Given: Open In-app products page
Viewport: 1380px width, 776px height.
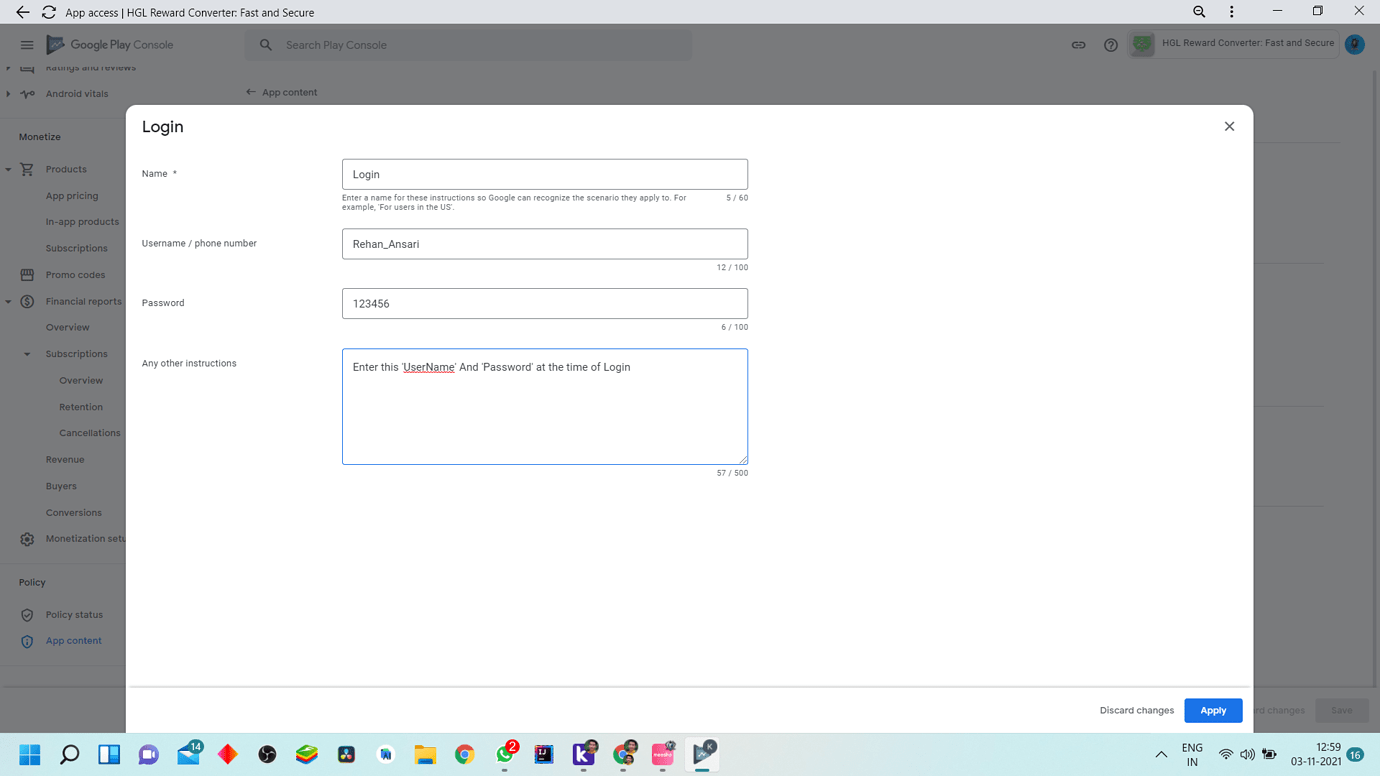Looking at the screenshot, I should tap(82, 222).
